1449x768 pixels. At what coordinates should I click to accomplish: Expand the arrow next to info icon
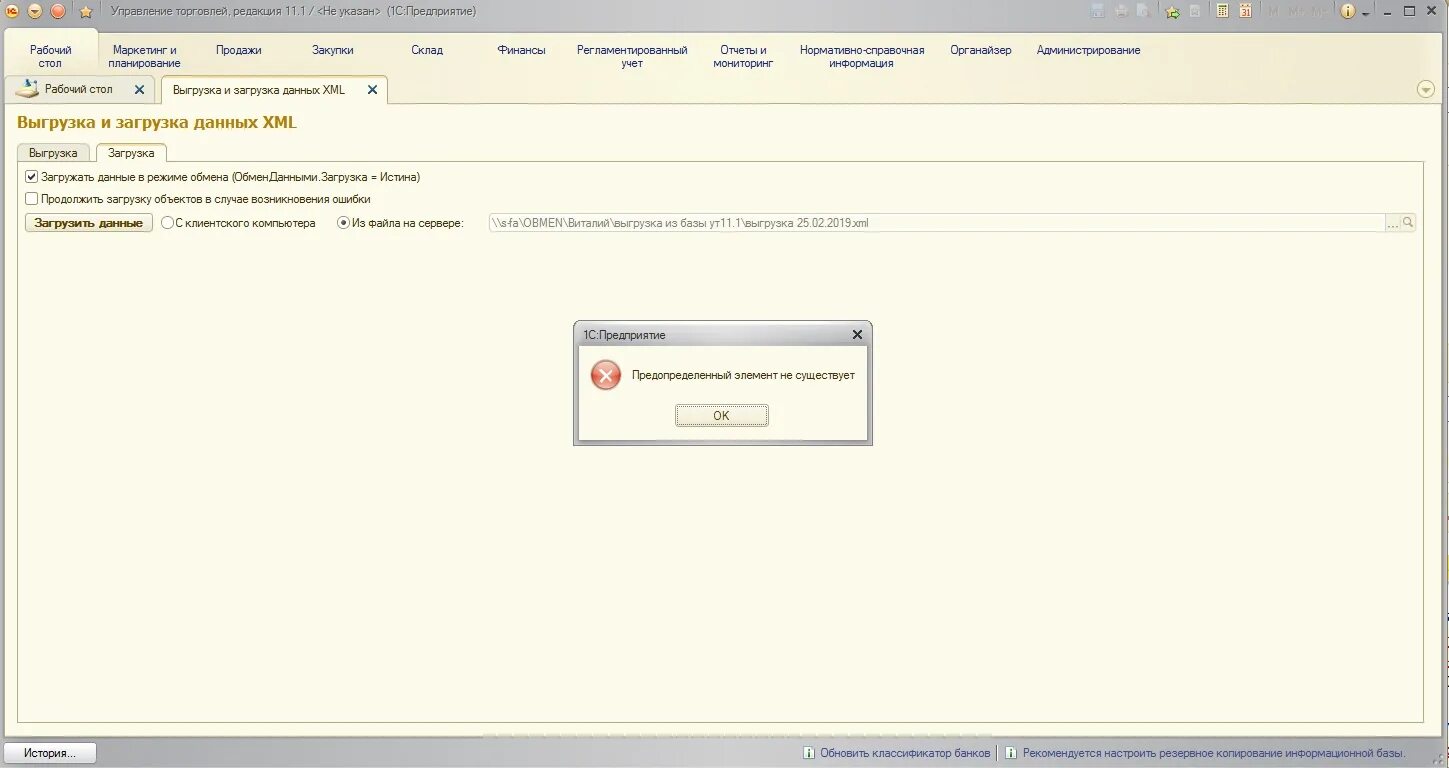point(1366,13)
